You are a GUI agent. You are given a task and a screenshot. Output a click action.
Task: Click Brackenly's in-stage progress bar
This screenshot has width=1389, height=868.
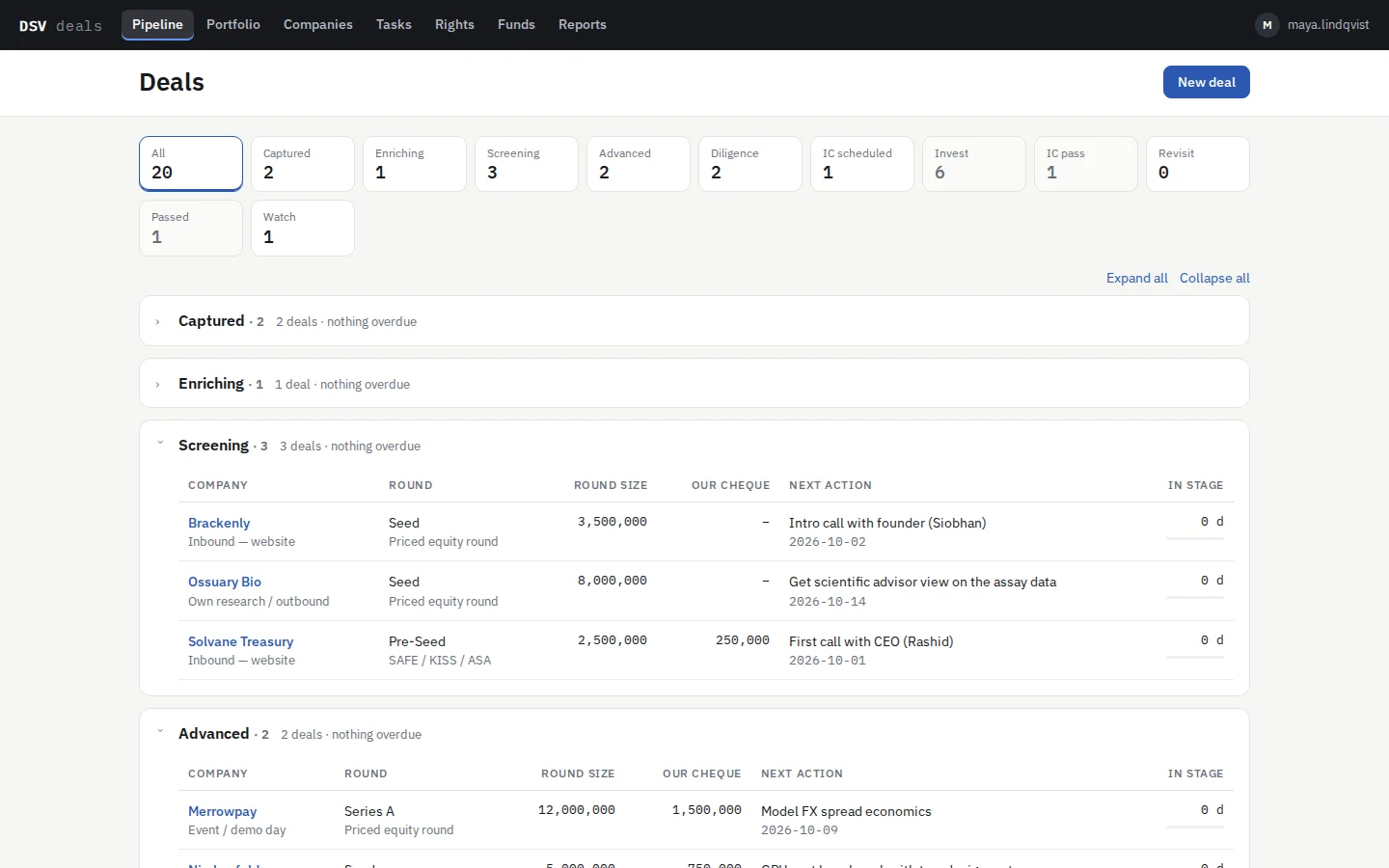point(1195,538)
